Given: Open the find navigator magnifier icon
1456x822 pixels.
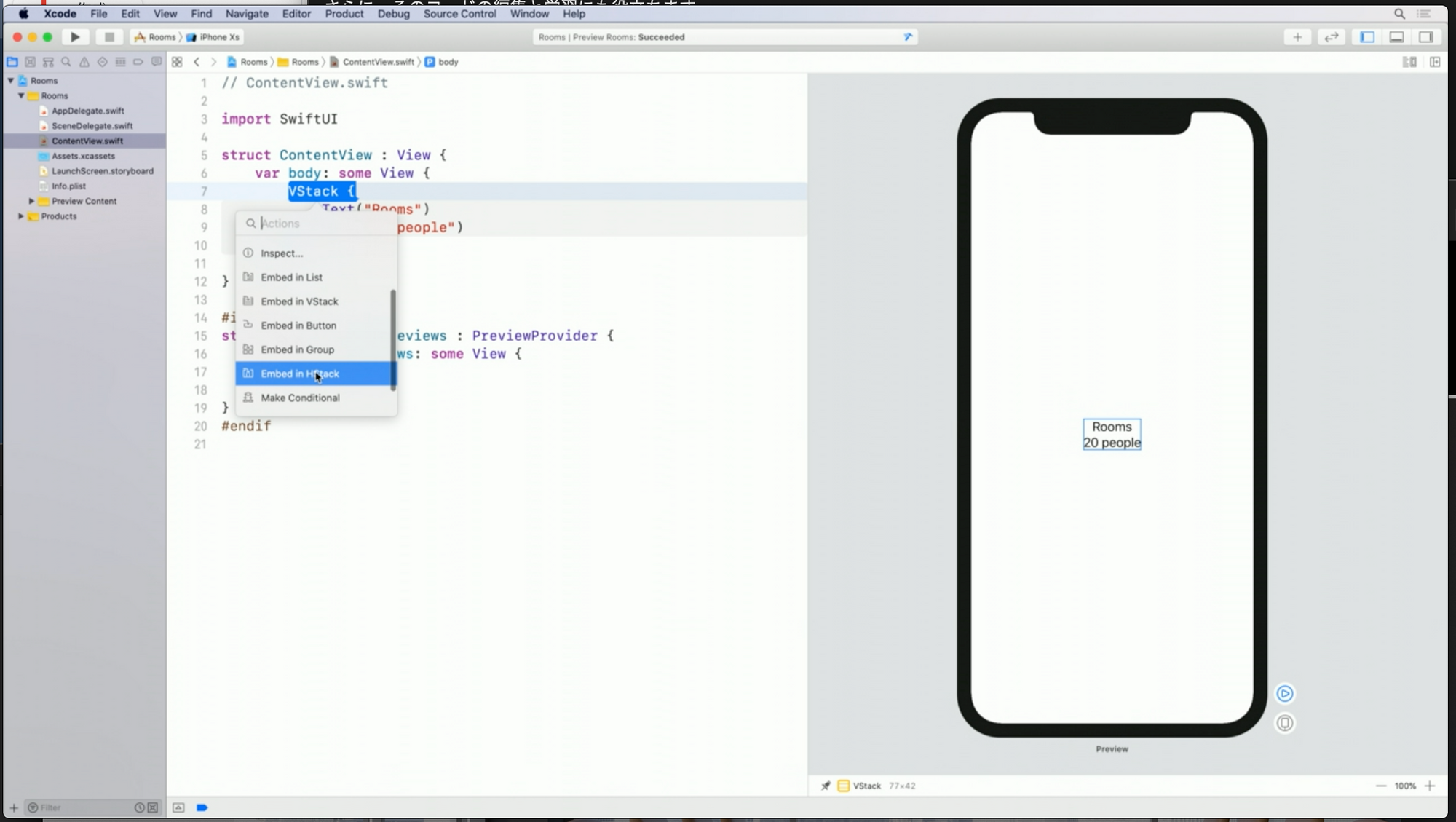Looking at the screenshot, I should pyautogui.click(x=66, y=62).
